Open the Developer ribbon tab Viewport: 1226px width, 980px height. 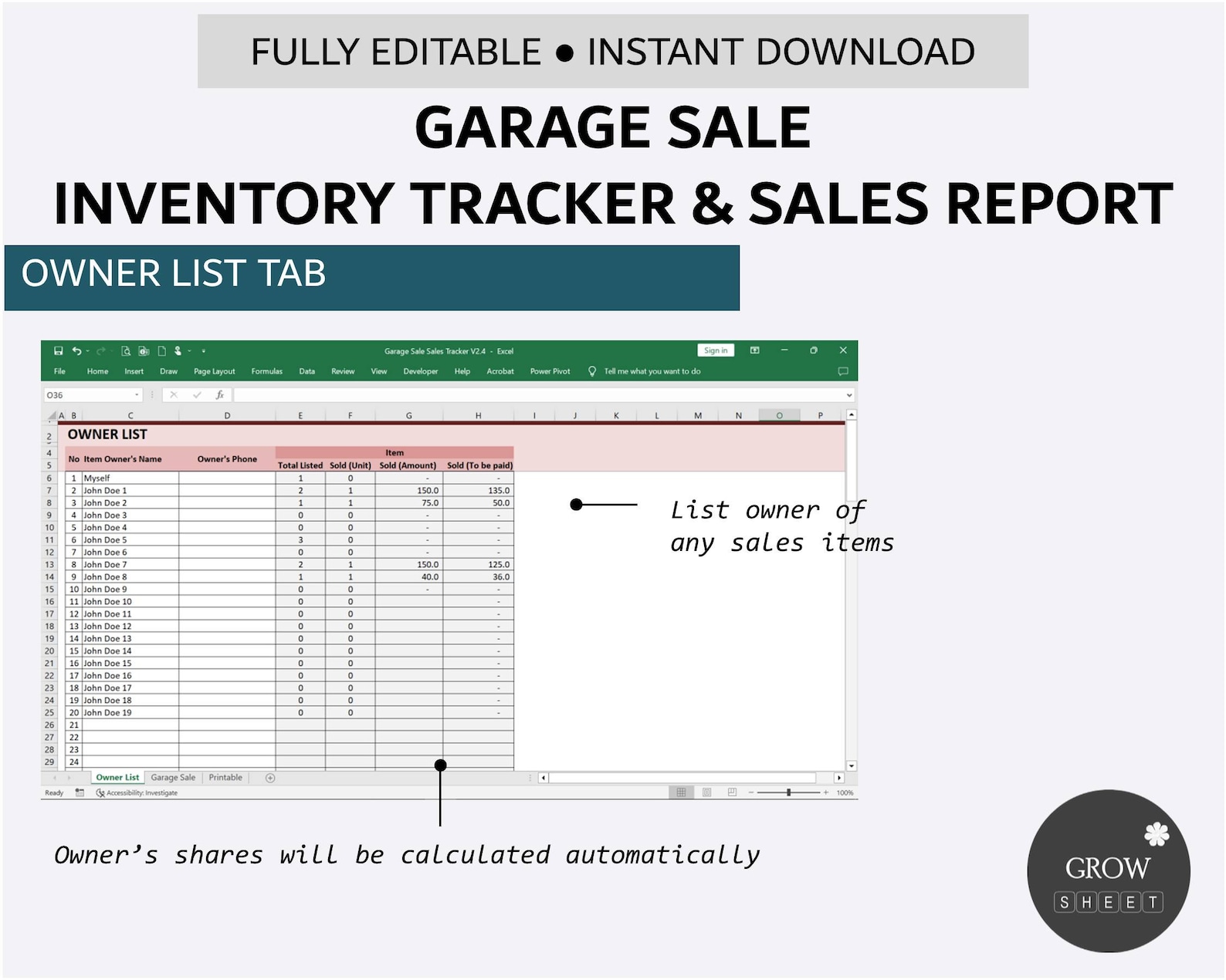(x=420, y=371)
